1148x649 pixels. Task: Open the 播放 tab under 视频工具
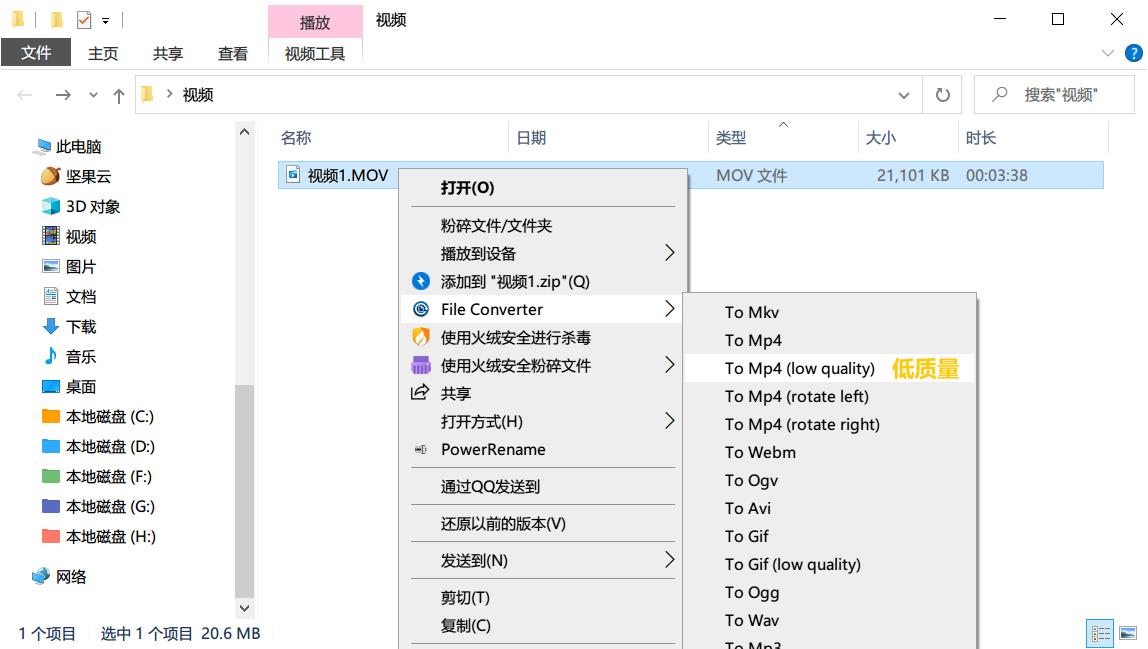click(314, 19)
